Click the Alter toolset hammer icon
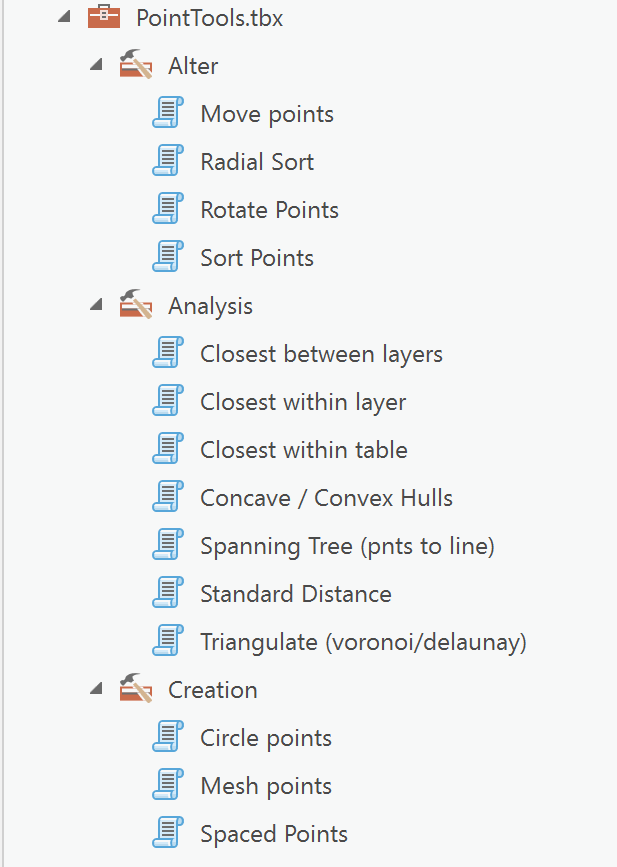This screenshot has height=867, width=617. (x=136, y=65)
